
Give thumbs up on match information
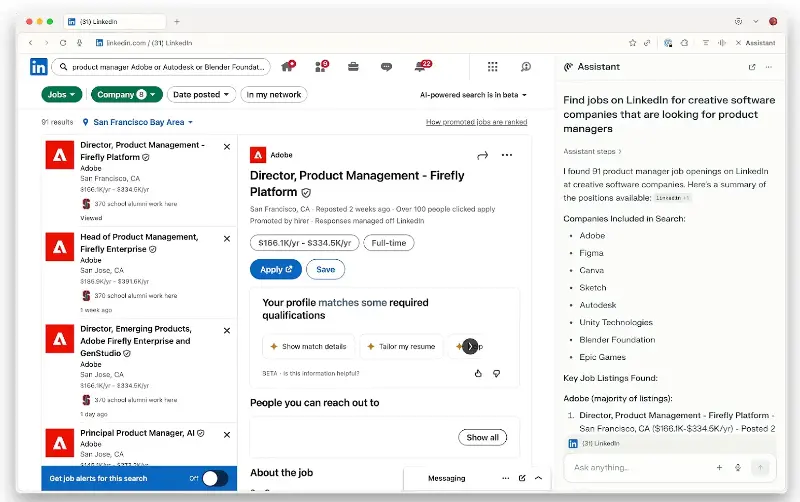478,373
